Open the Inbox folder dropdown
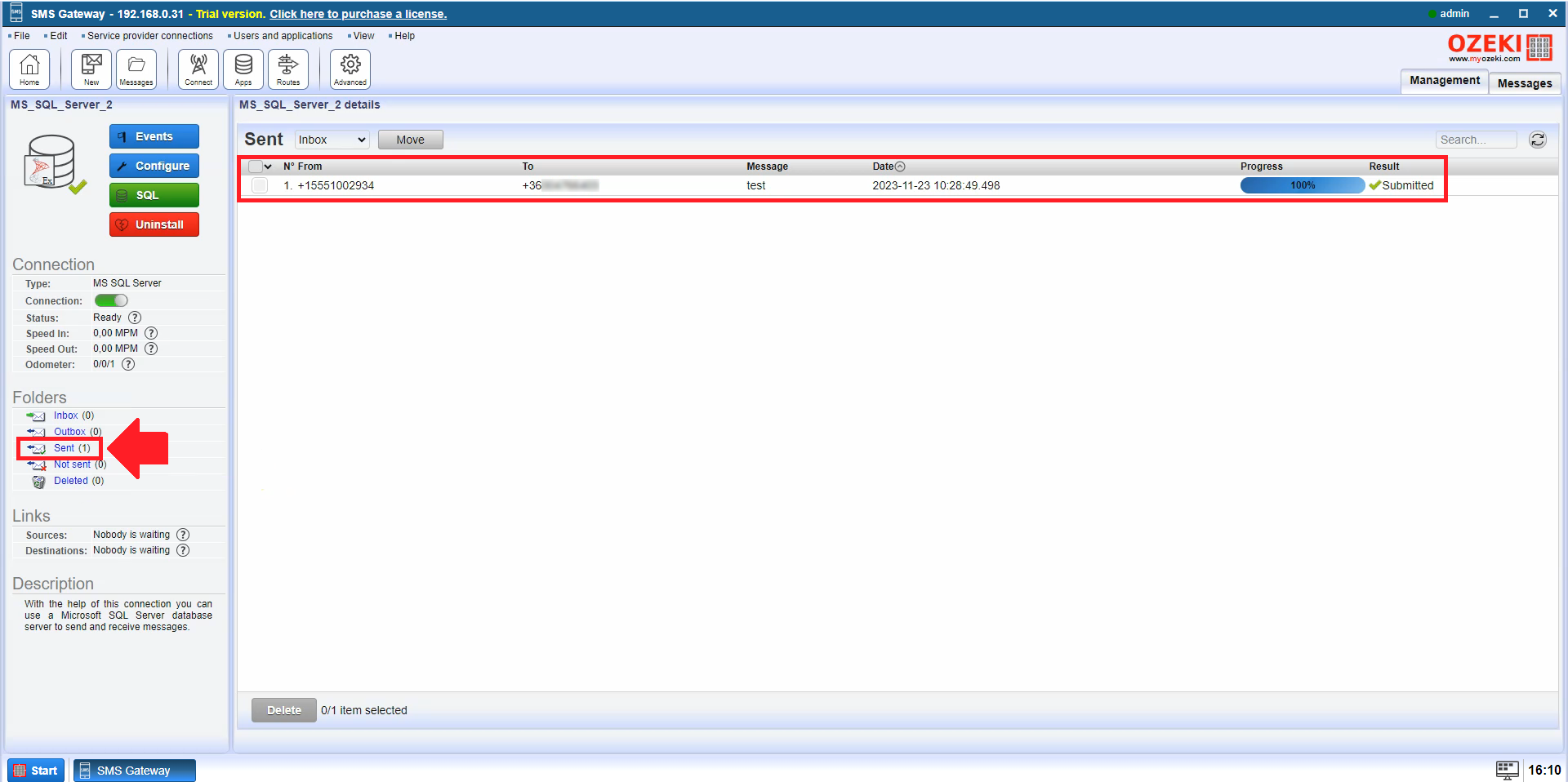The image size is (1568, 782). click(332, 140)
